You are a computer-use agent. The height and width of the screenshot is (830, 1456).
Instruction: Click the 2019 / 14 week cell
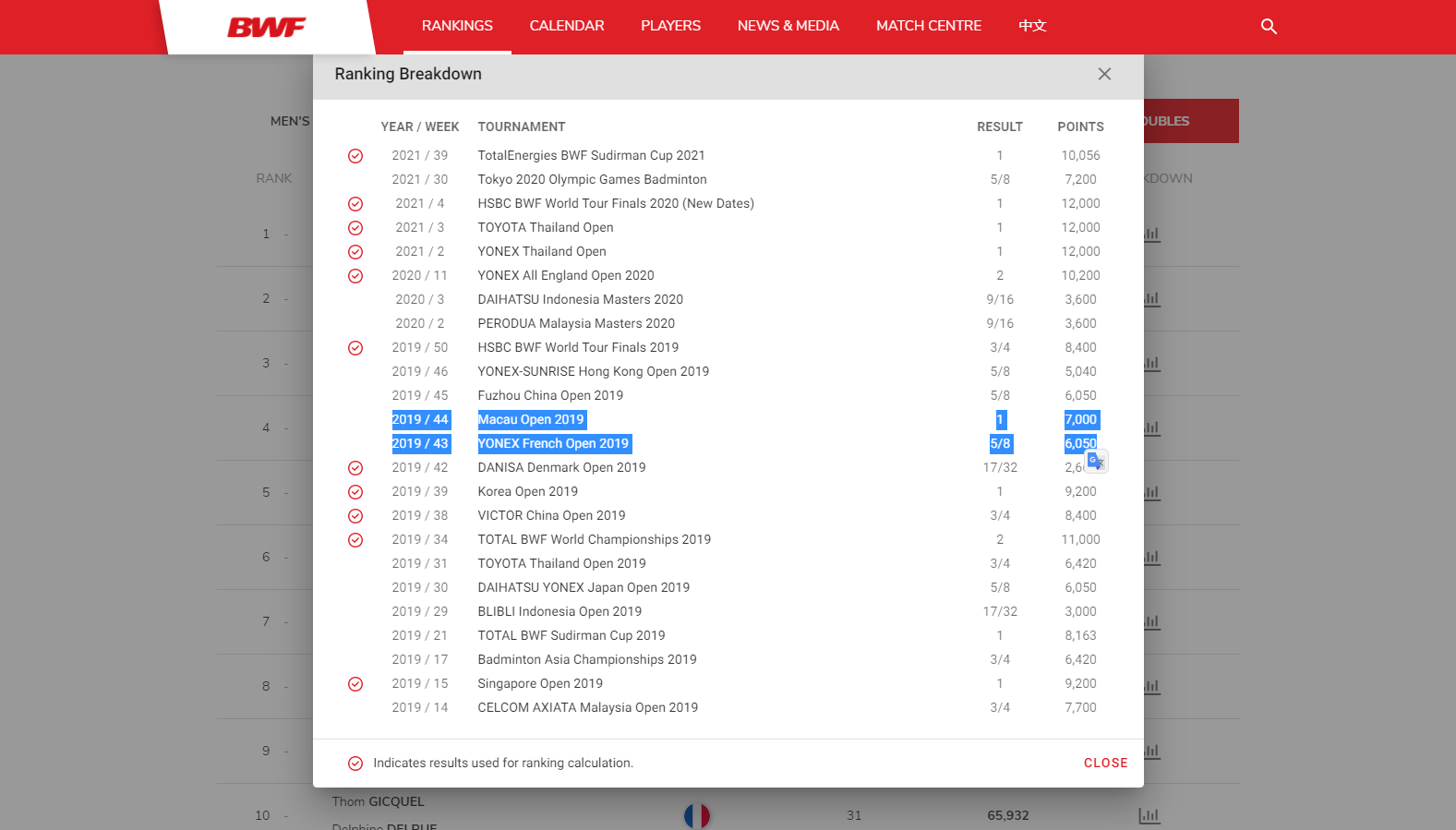coord(420,707)
